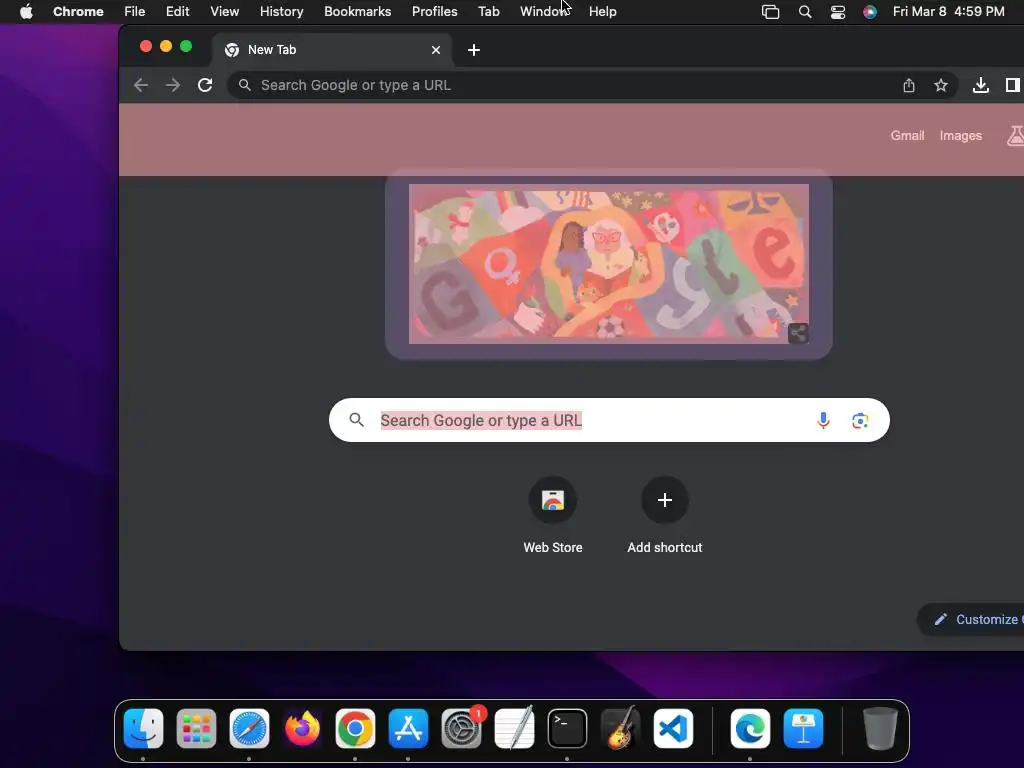Start voice search with the microphone icon
Screen dimensions: 1024x768
pos(823,421)
